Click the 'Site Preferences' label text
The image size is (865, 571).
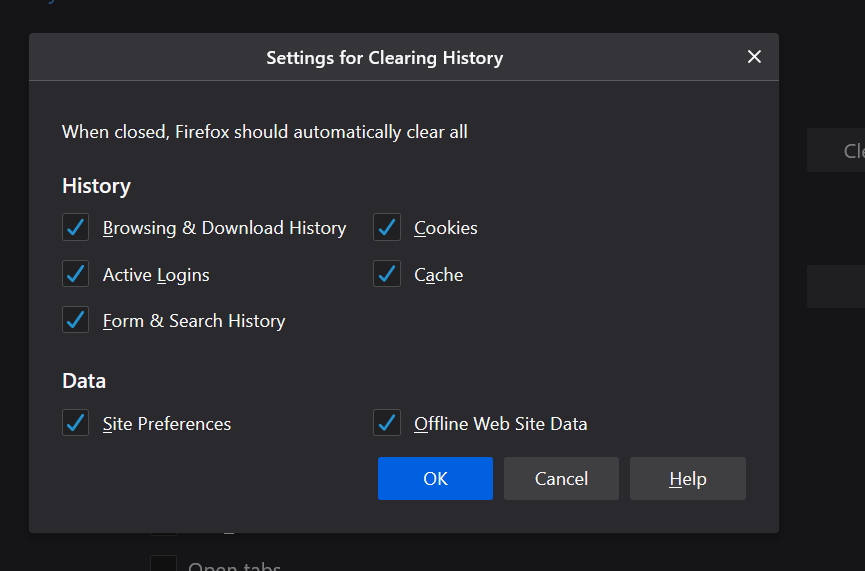(x=167, y=424)
